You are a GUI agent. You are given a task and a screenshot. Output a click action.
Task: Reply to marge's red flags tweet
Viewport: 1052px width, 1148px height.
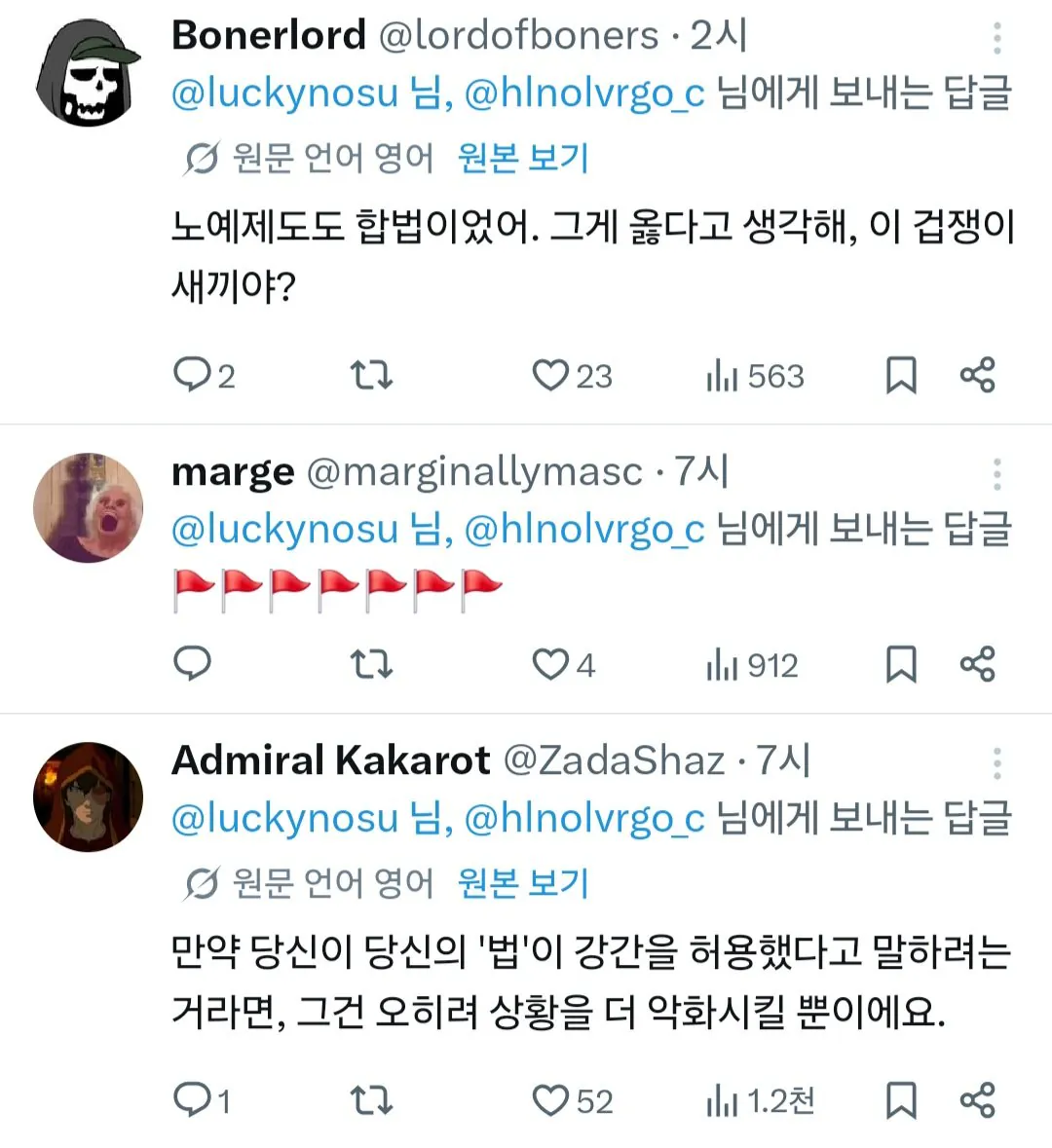click(192, 664)
